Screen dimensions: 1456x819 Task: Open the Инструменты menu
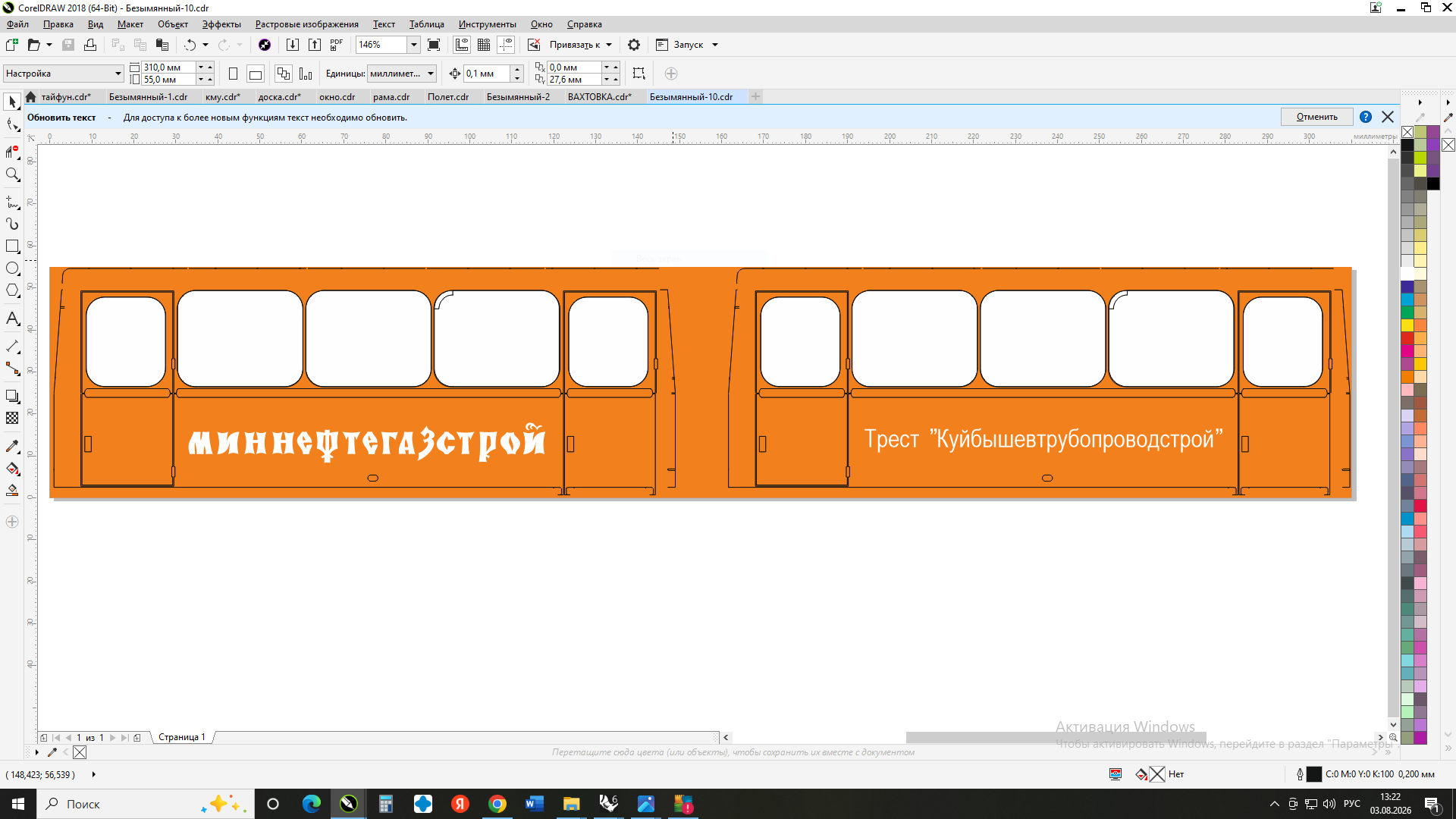tap(487, 24)
